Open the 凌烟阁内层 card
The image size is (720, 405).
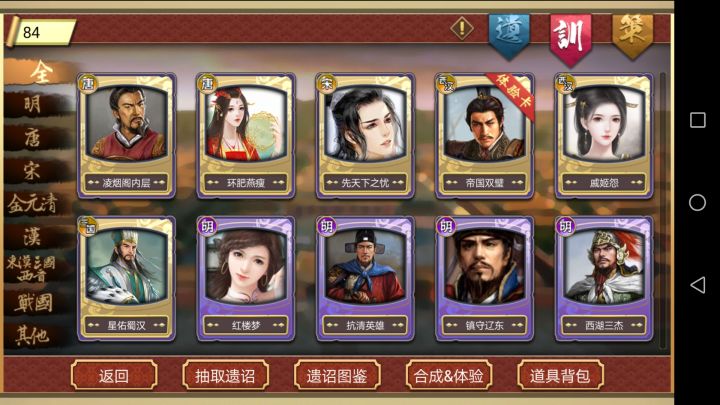point(126,136)
